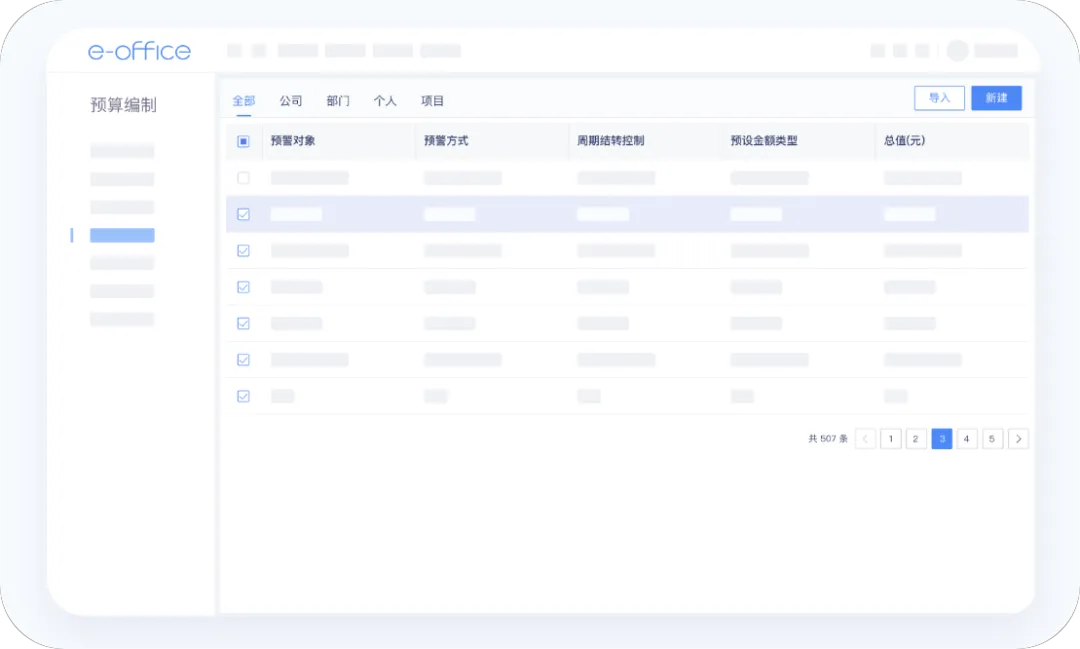The width and height of the screenshot is (1080, 649).
Task: Uncheck the checkbox in the highlighted row
Action: click(x=243, y=214)
